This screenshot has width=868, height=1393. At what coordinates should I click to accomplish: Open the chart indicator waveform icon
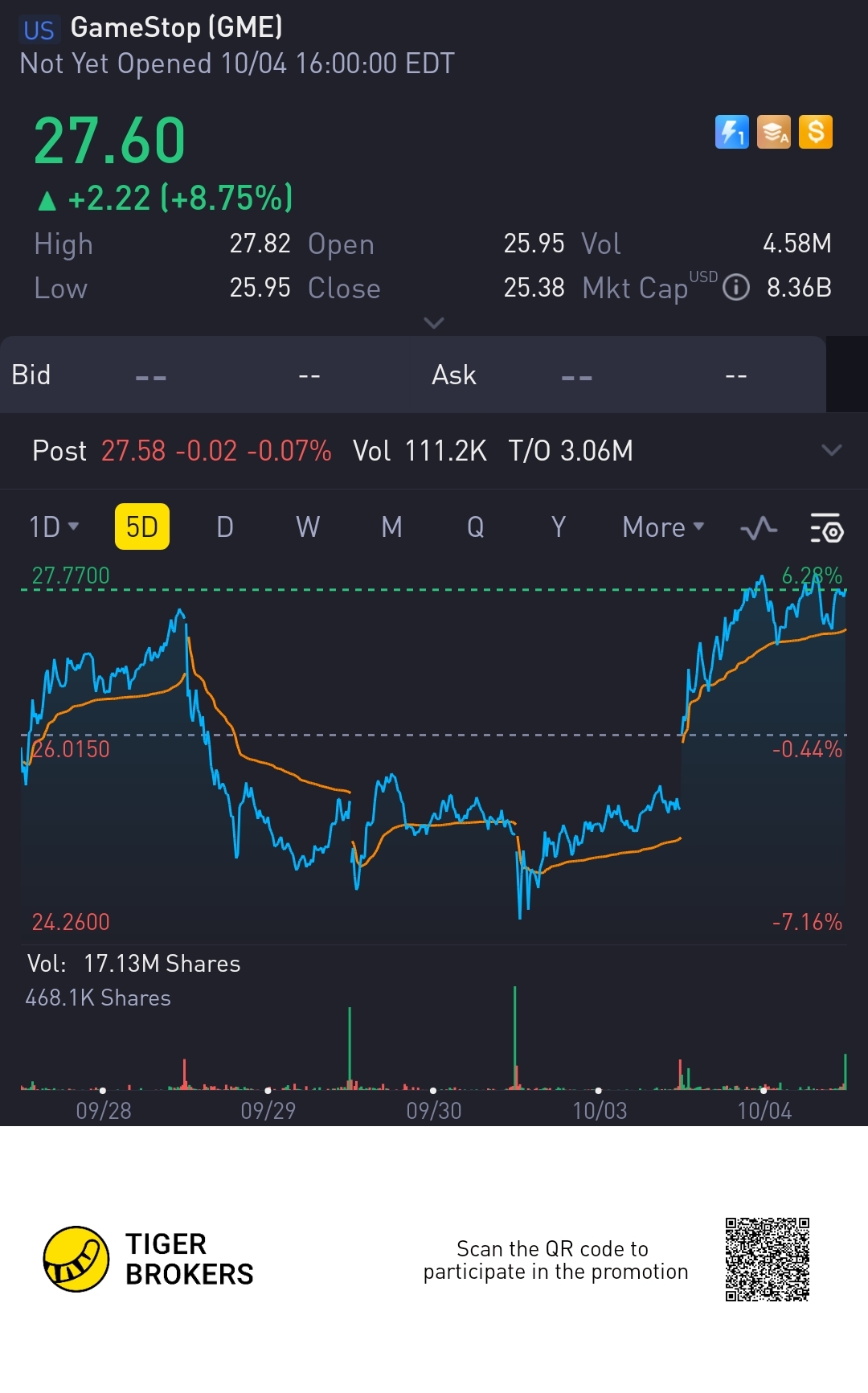point(758,528)
